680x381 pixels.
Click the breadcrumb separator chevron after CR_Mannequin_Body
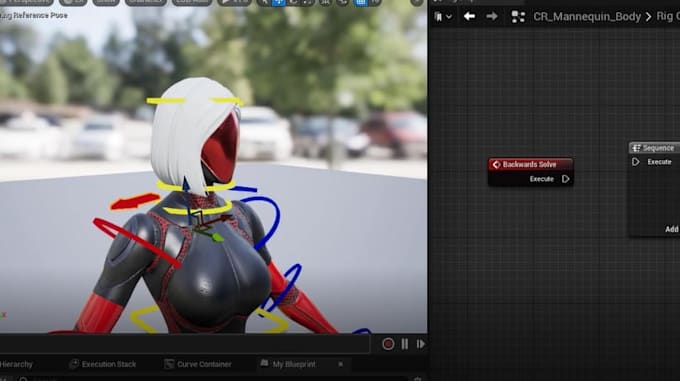[648, 17]
